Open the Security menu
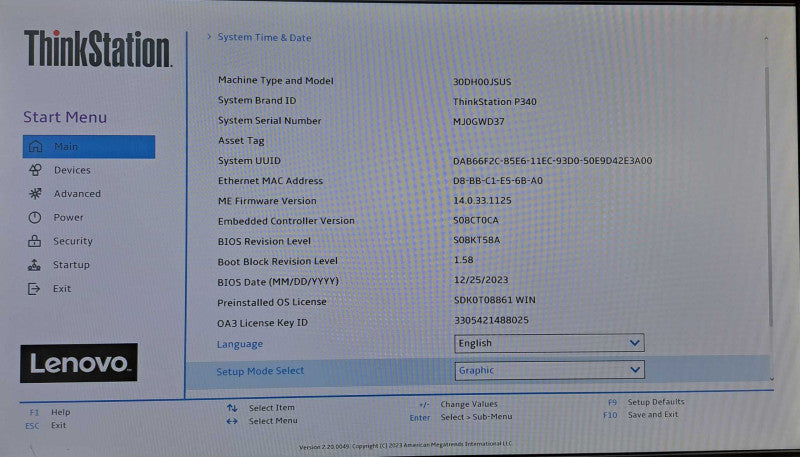The width and height of the screenshot is (800, 457). tap(73, 241)
